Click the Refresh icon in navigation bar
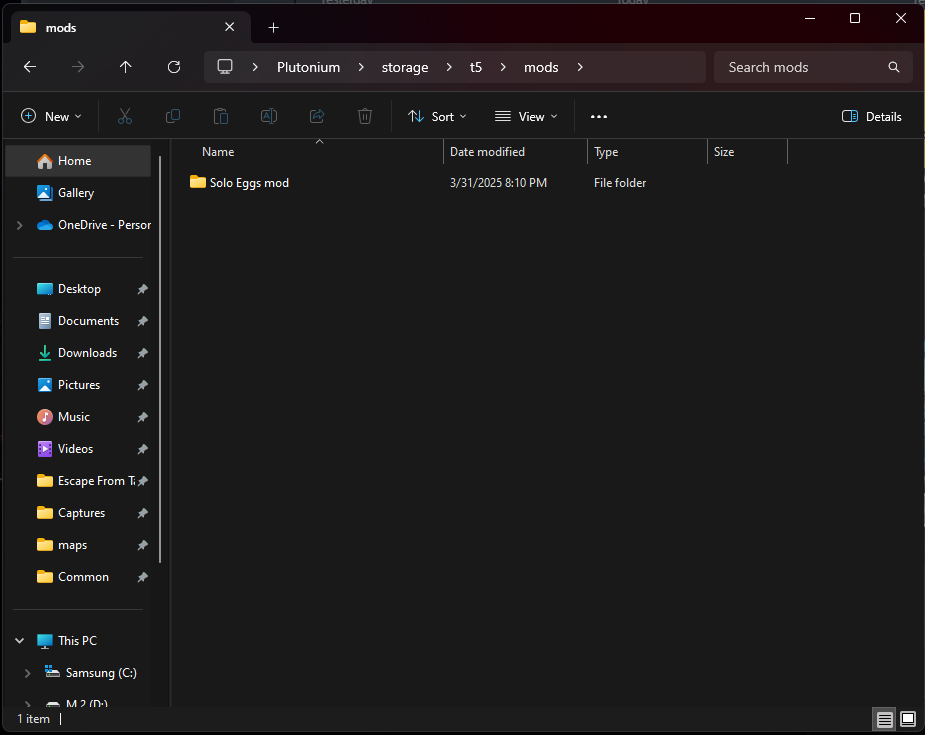925x735 pixels. [x=174, y=67]
